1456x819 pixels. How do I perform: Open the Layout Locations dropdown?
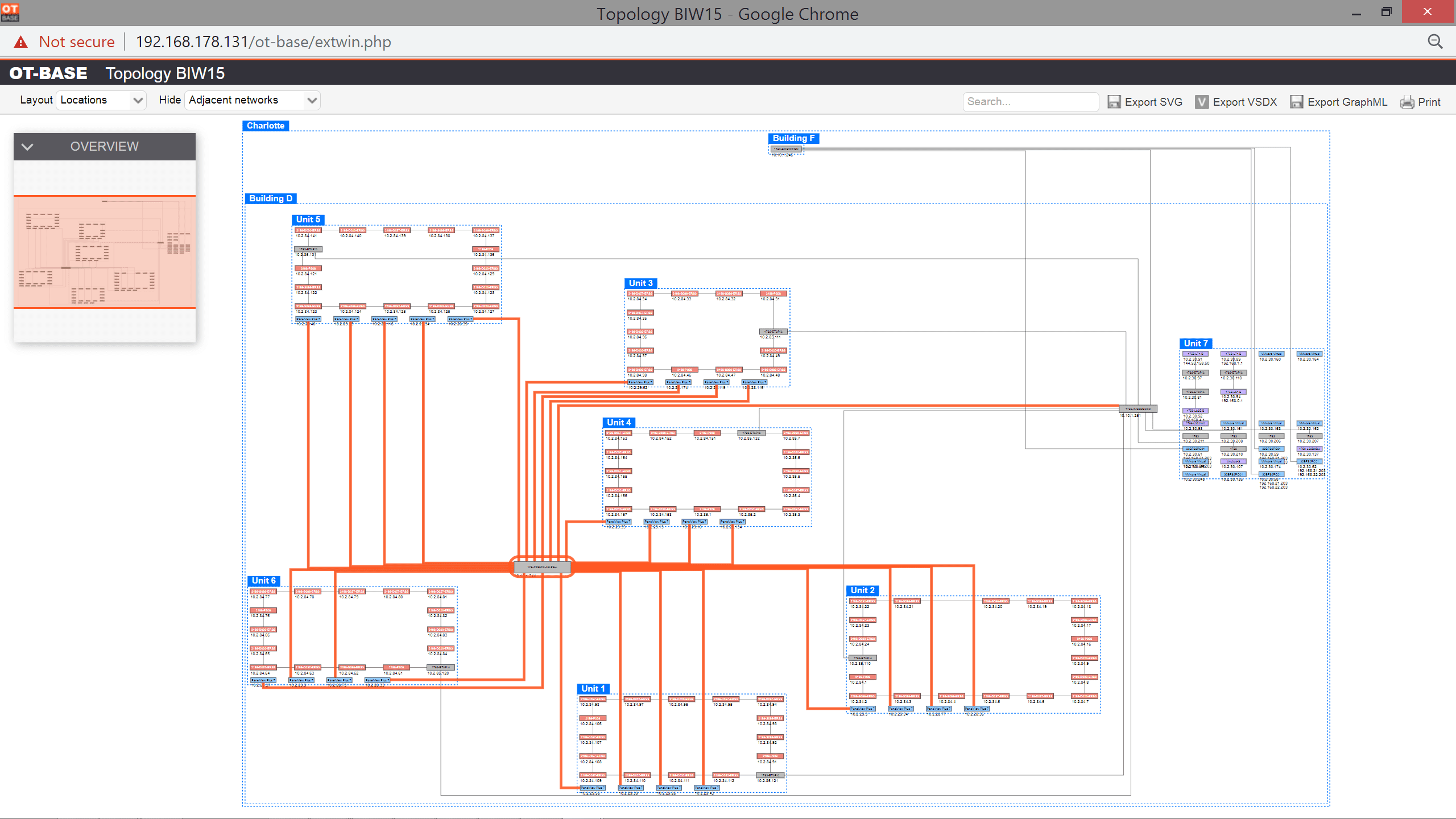click(102, 100)
